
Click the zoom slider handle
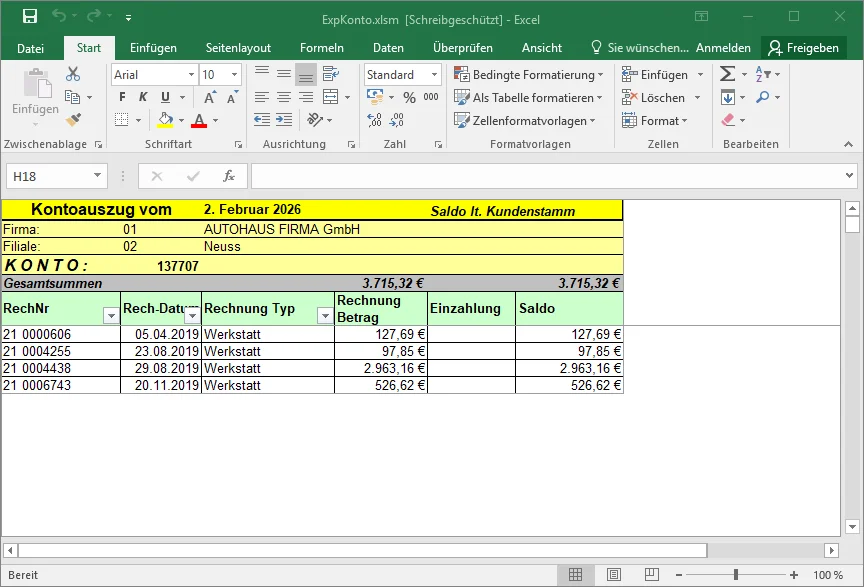click(736, 575)
